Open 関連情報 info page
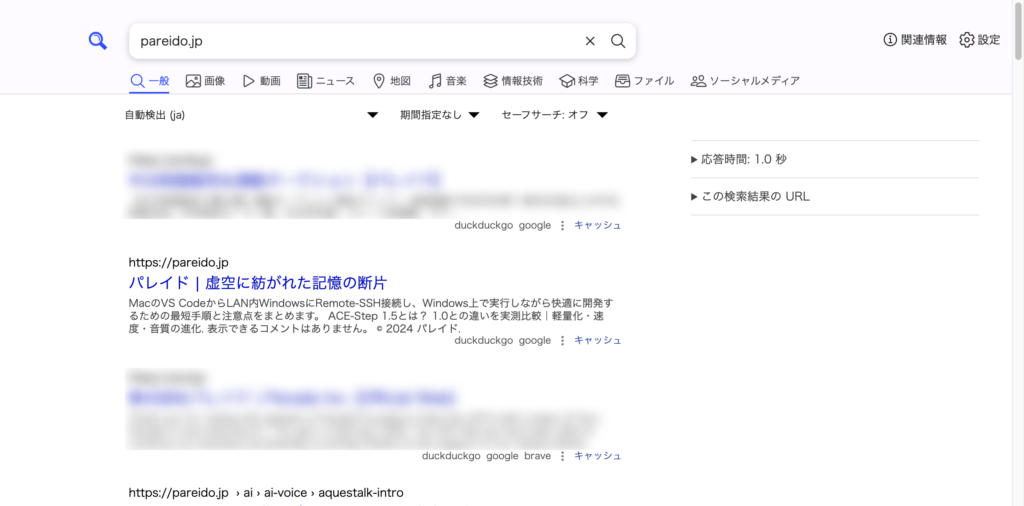Viewport: 1024px width, 506px height. (x=915, y=40)
